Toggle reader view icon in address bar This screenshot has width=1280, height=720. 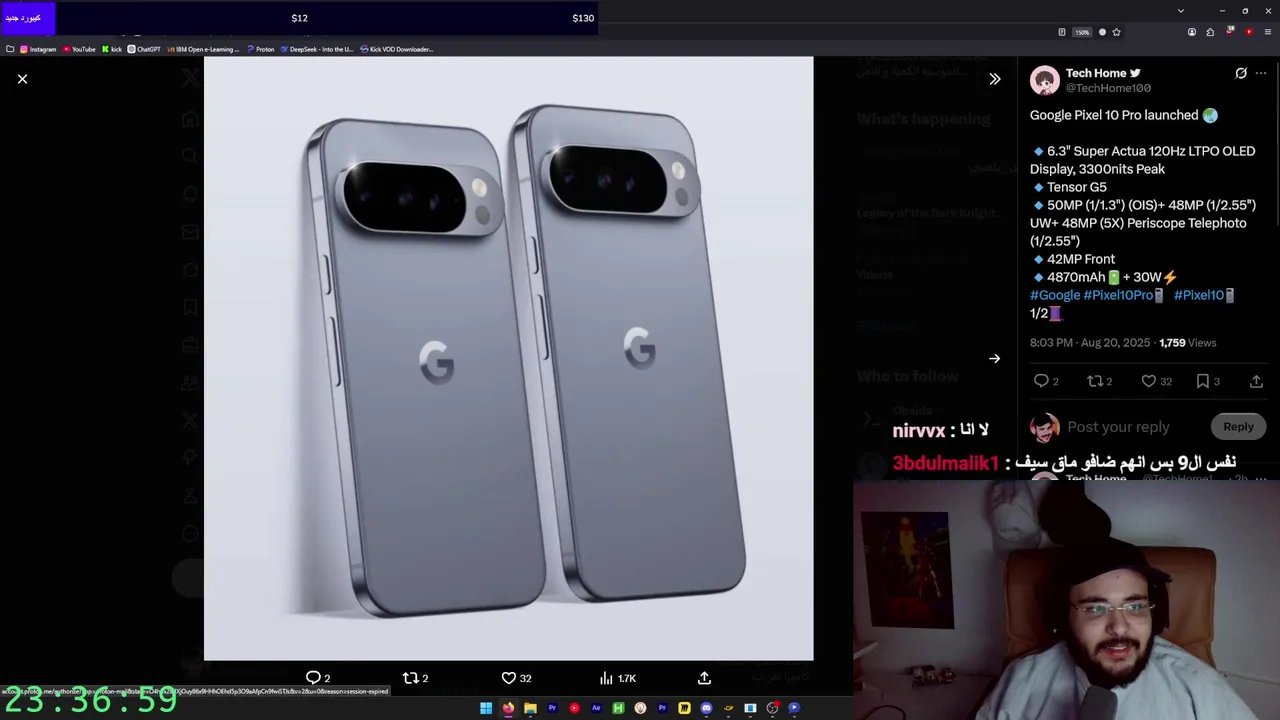(x=1062, y=32)
